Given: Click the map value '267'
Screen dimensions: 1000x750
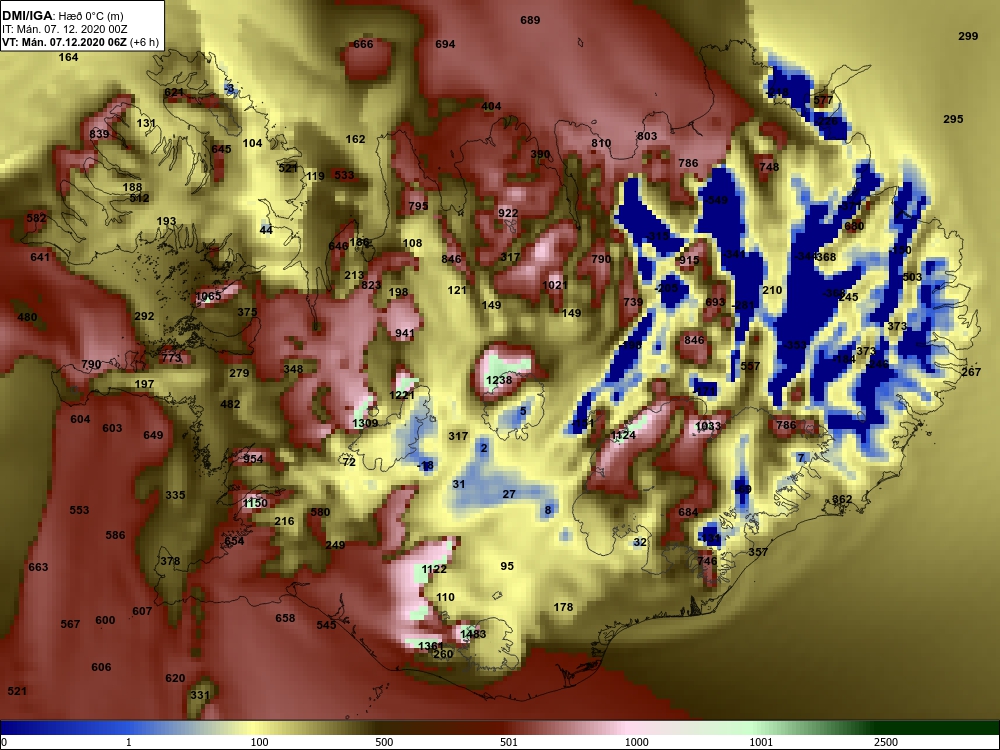Looking at the screenshot, I should 971,372.
